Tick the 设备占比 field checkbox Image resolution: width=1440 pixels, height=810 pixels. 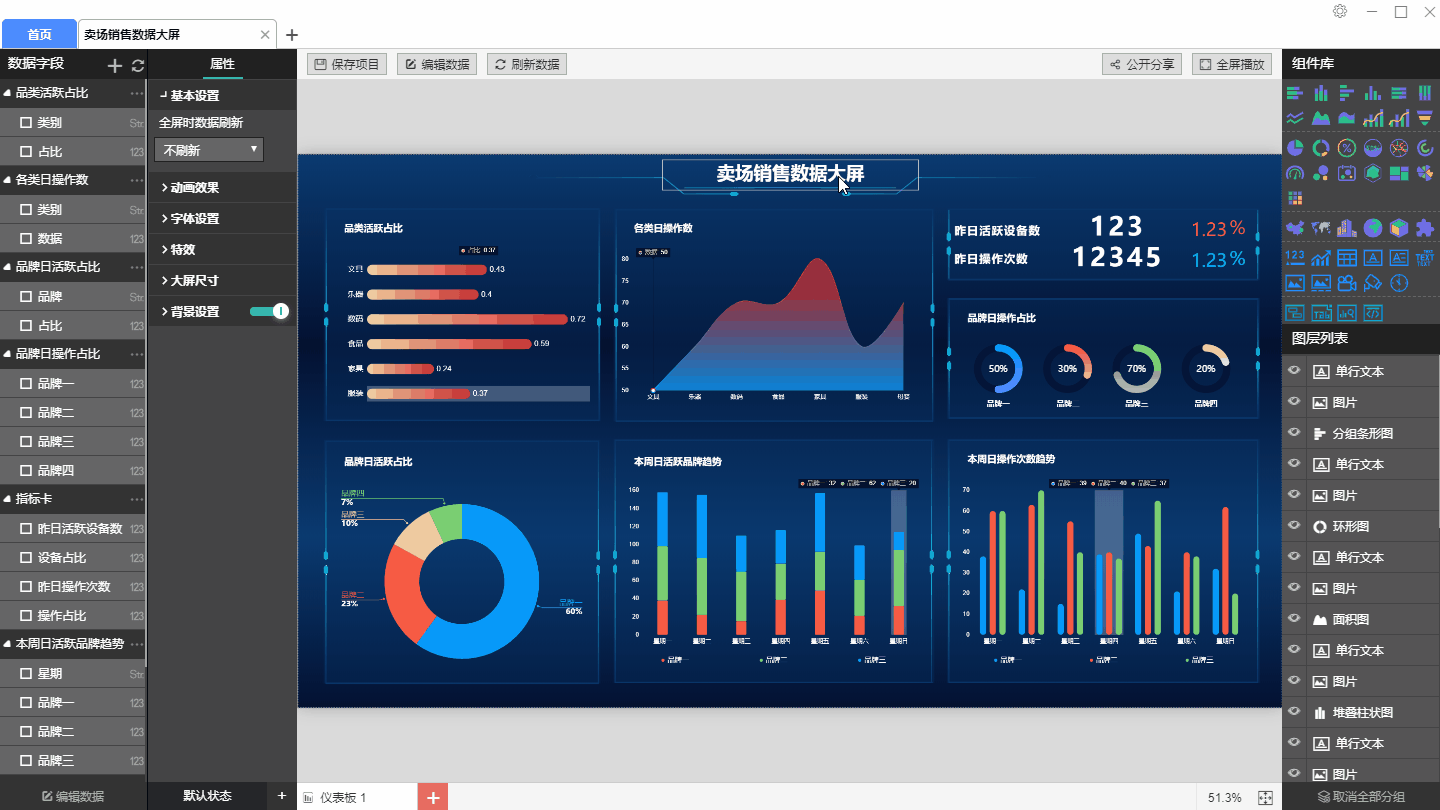pyautogui.click(x=26, y=557)
